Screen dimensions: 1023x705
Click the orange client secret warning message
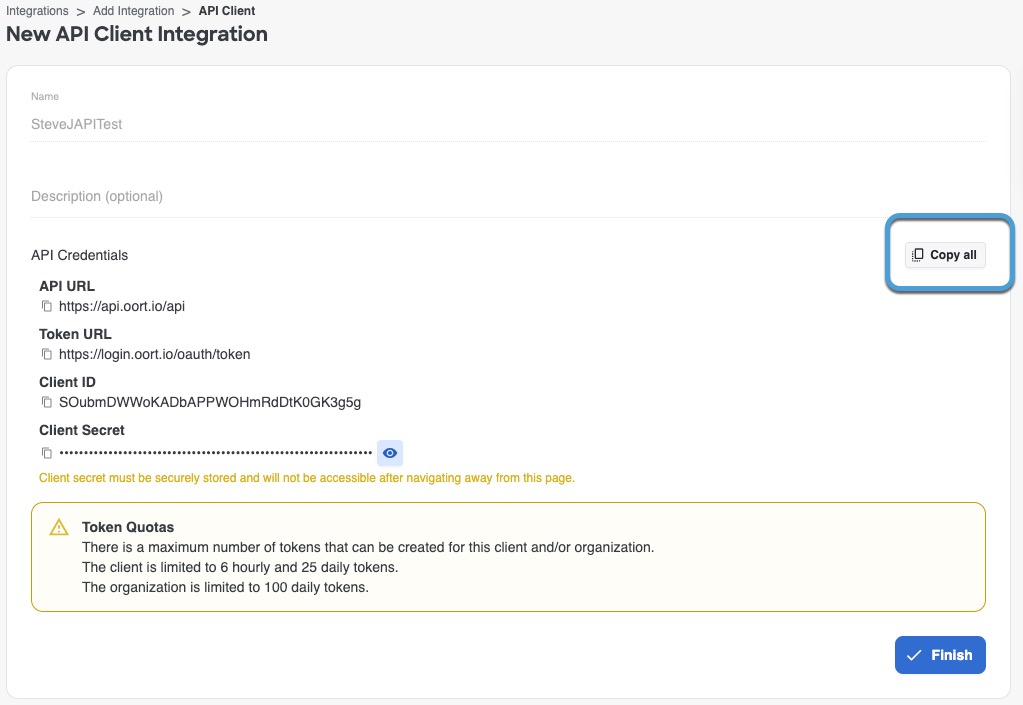[x=306, y=477]
